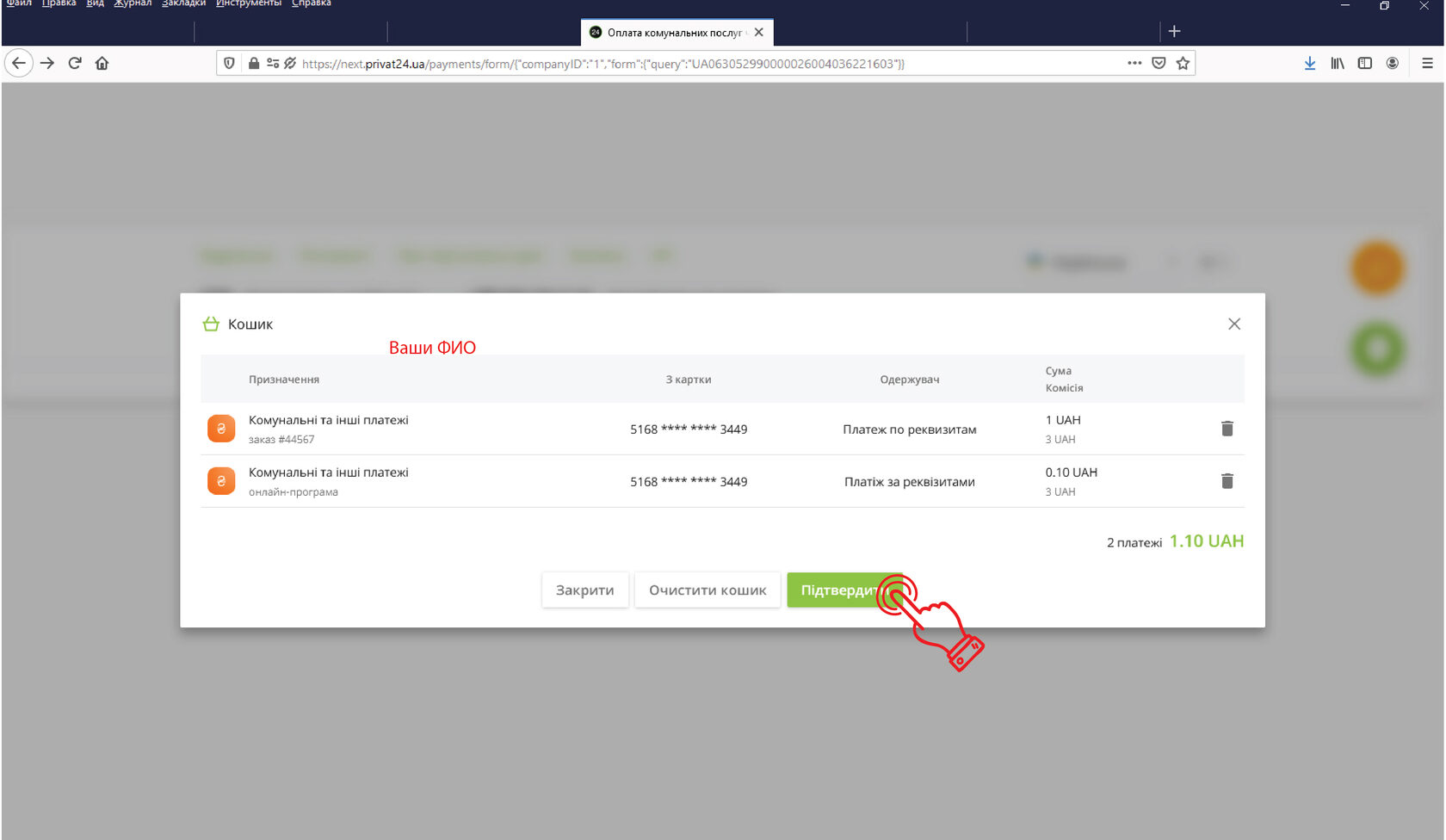1446x840 pixels.
Task: Open page actions three-dots menu
Action: [1134, 63]
